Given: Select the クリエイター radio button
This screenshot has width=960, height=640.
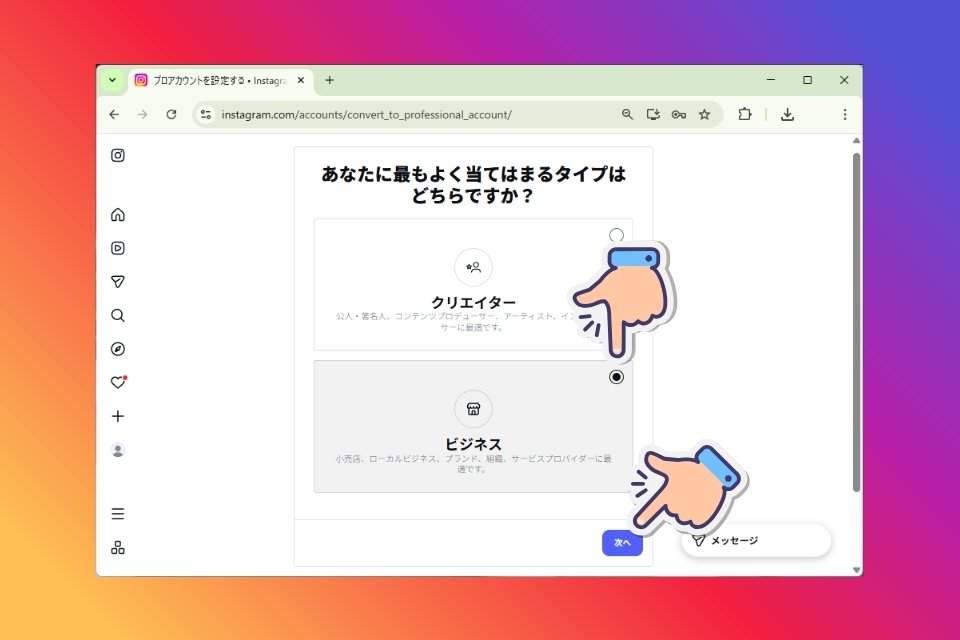Looking at the screenshot, I should point(616,235).
